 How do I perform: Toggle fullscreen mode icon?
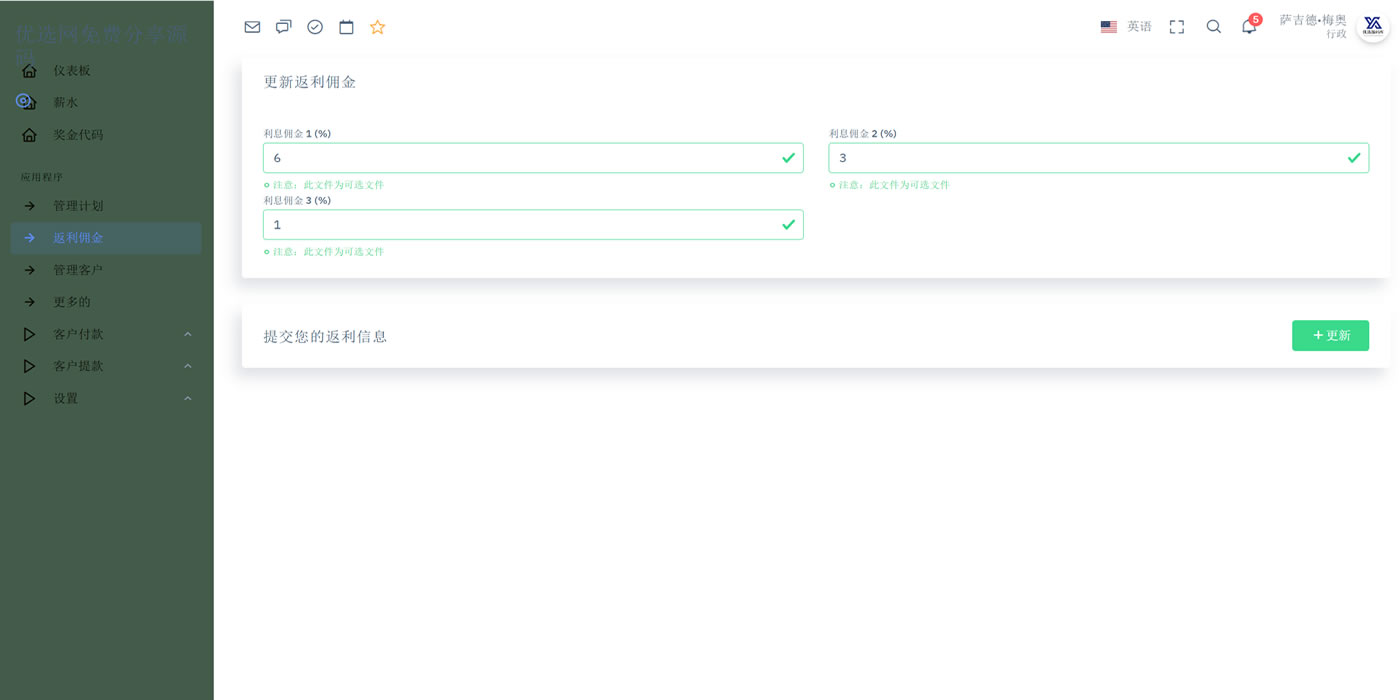coord(1177,27)
